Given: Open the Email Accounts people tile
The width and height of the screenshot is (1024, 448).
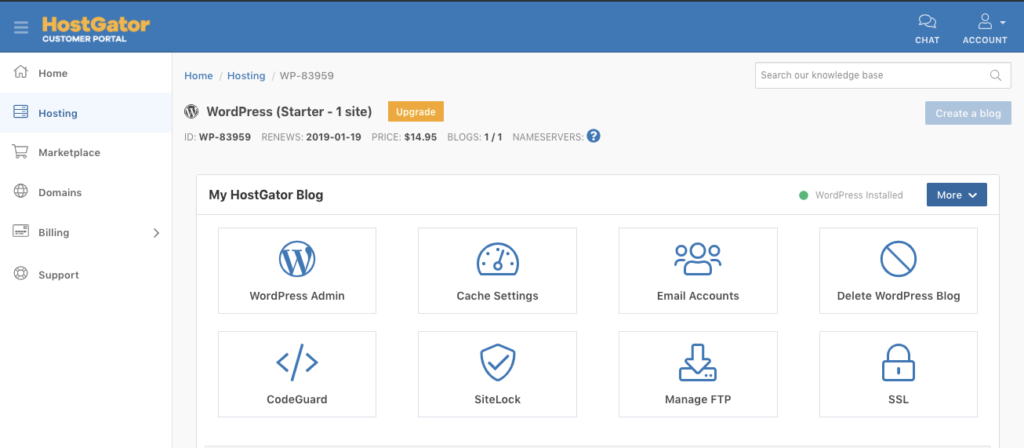Looking at the screenshot, I should (698, 270).
